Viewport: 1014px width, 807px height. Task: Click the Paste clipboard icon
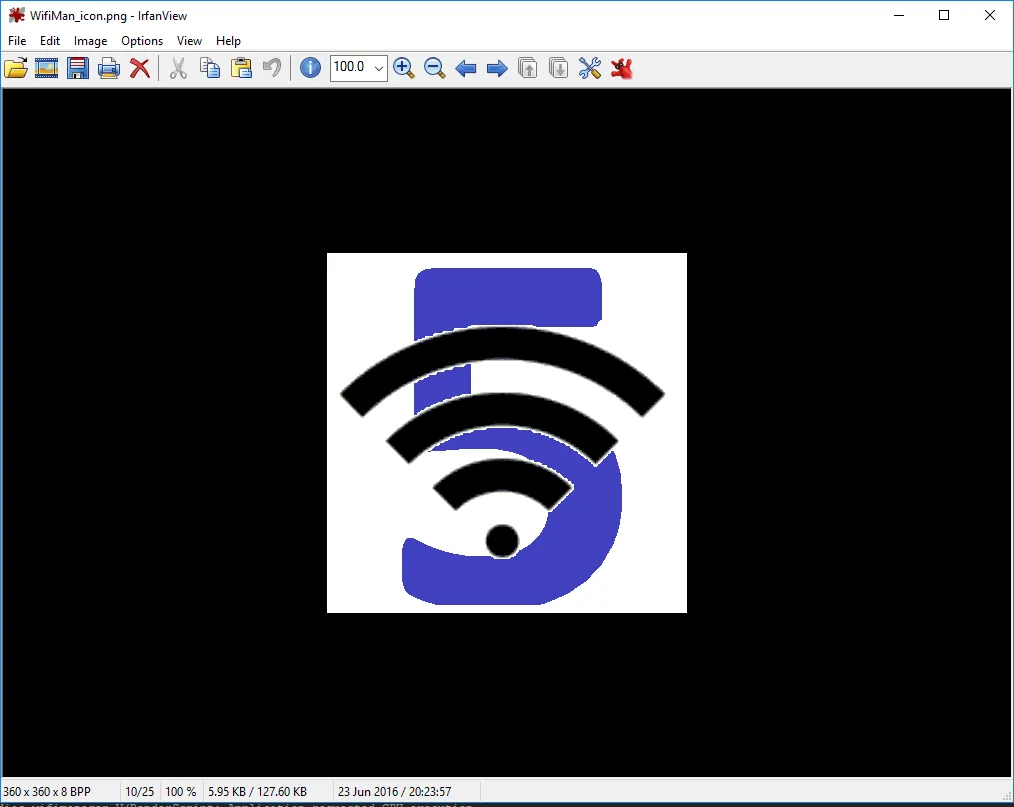point(241,68)
